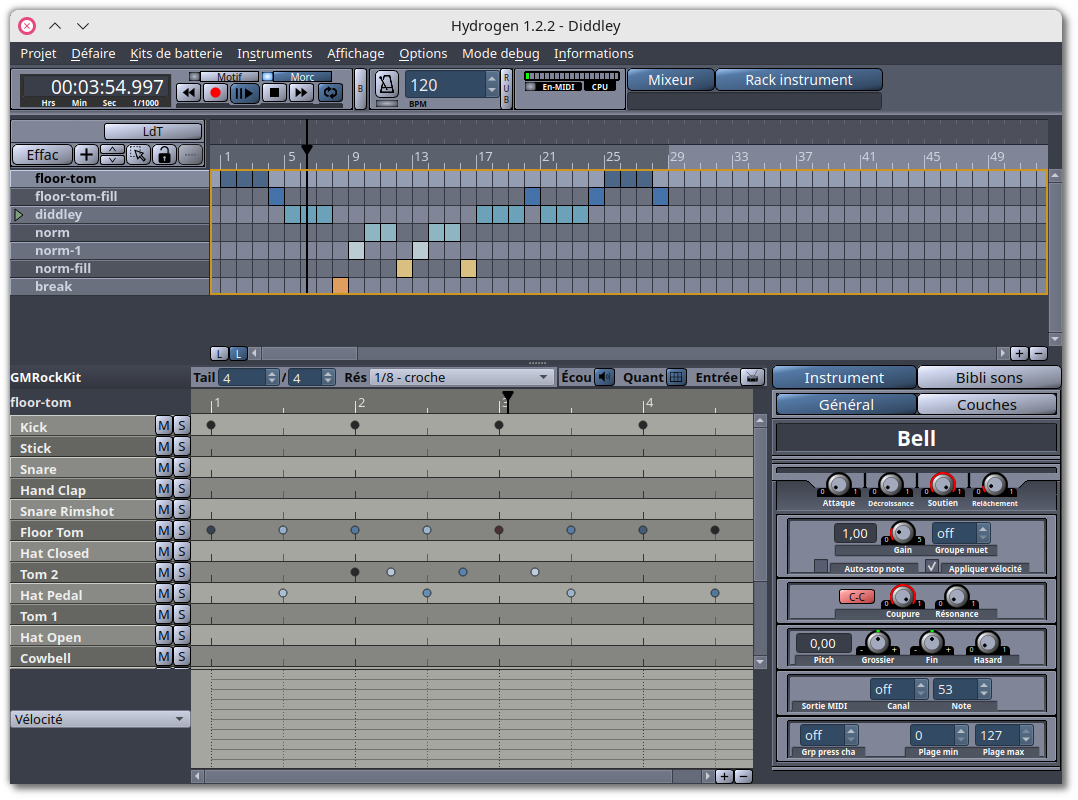Viewport: 1078px width, 800px height.
Task: Enable the metronome icon
Action: pyautogui.click(x=386, y=85)
